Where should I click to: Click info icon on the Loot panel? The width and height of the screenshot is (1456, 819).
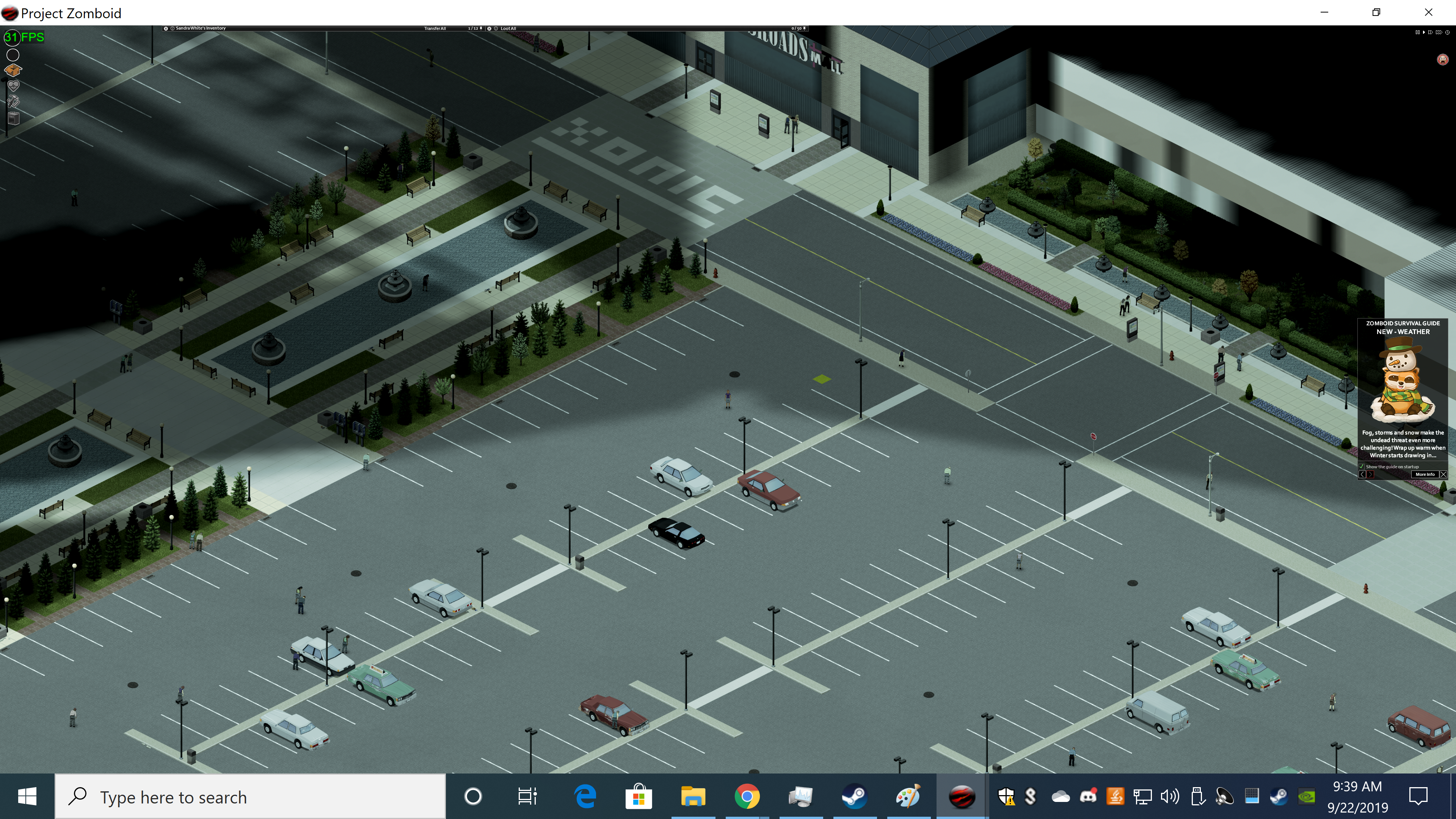point(496,28)
